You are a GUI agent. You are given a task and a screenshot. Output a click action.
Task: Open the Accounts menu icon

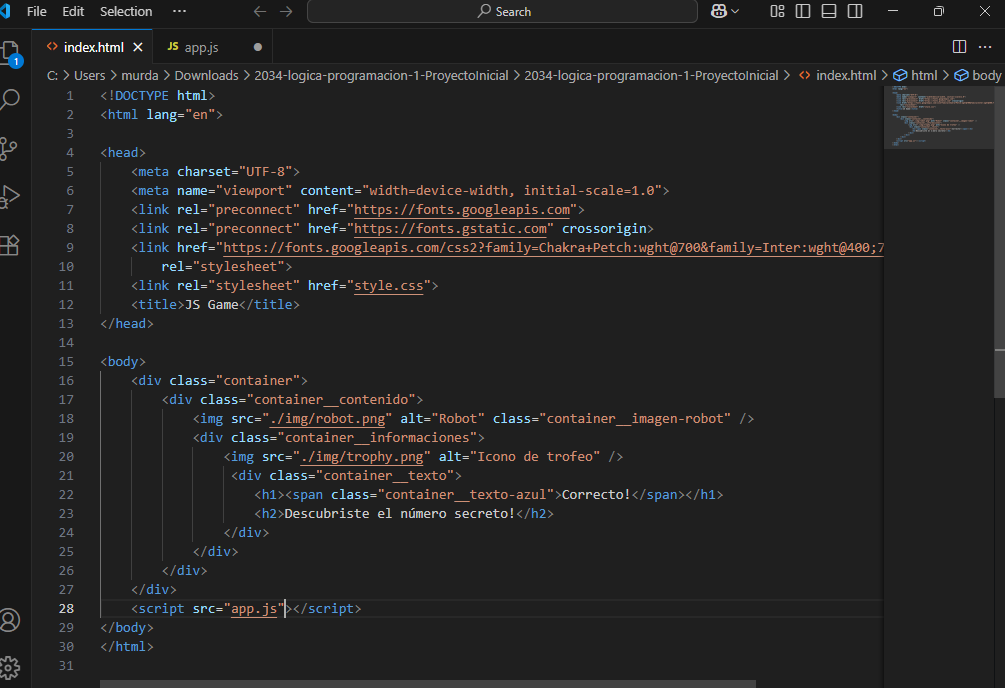pos(10,620)
